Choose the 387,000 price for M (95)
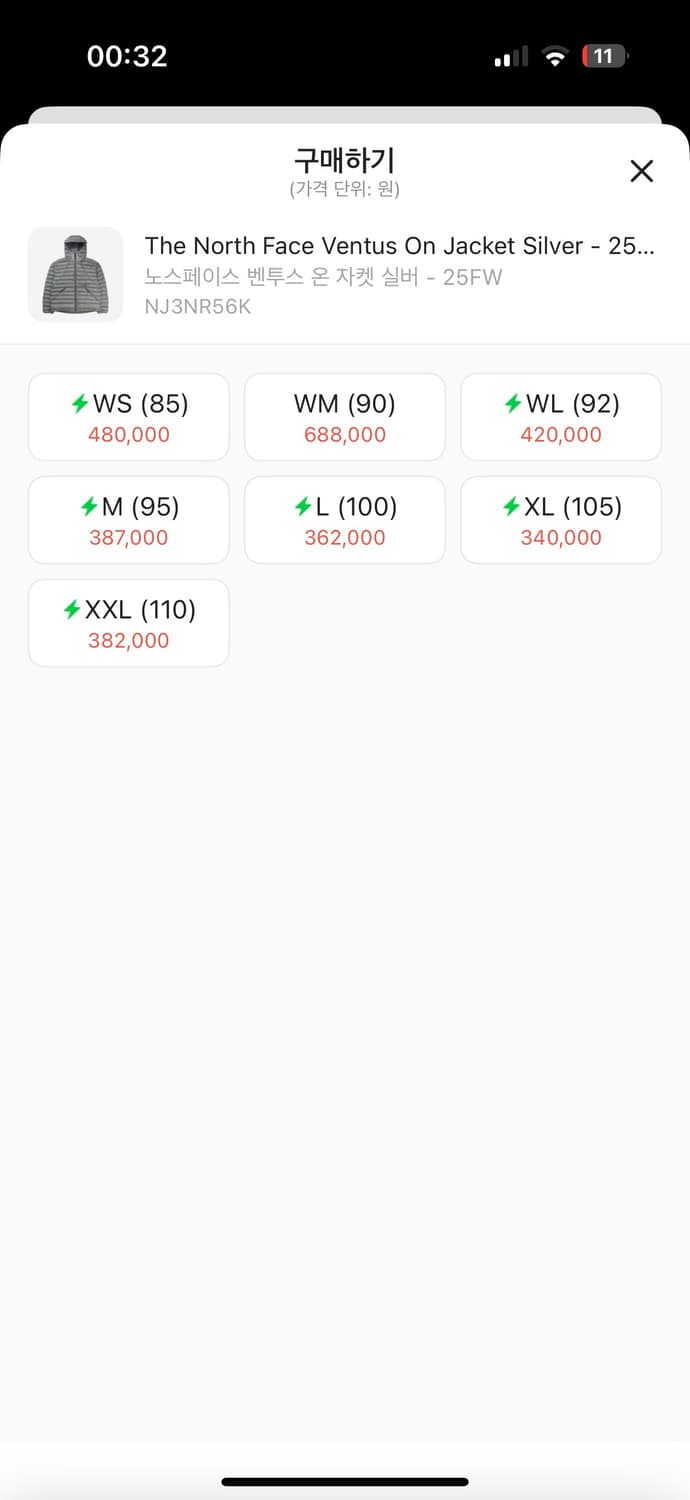The image size is (690, 1500). (x=129, y=538)
